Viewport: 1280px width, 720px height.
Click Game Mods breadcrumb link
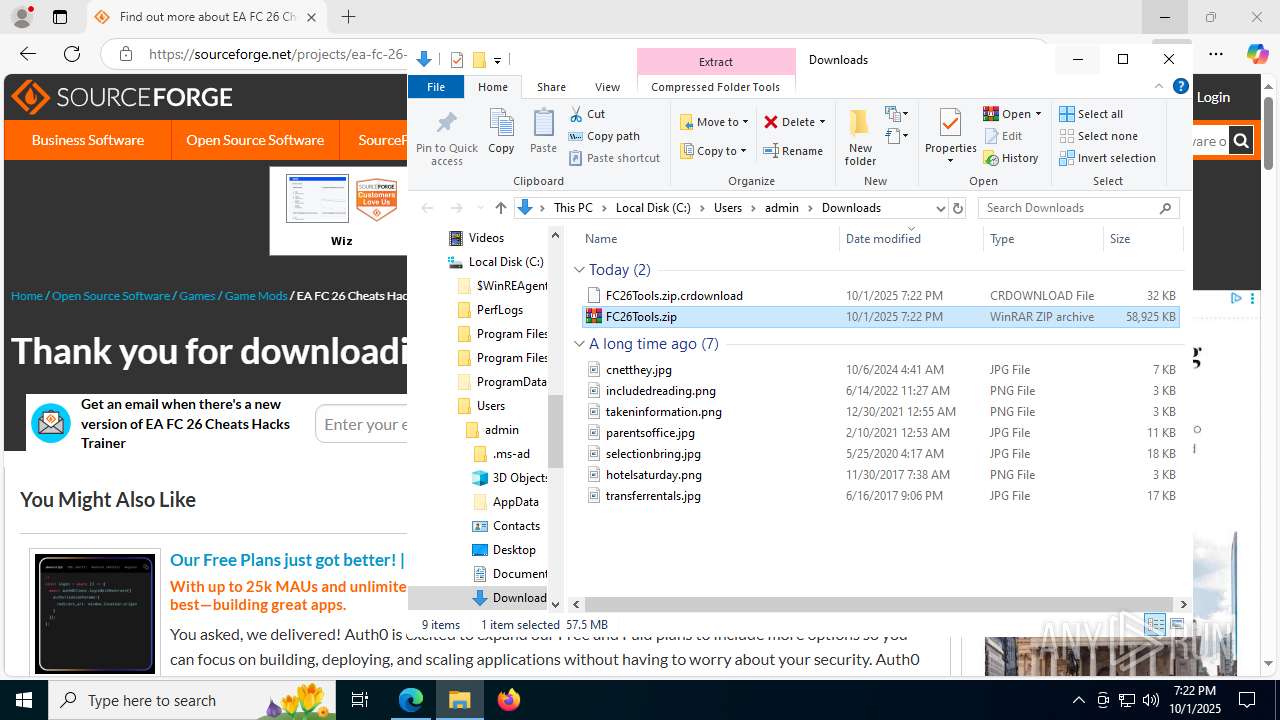(x=255, y=296)
